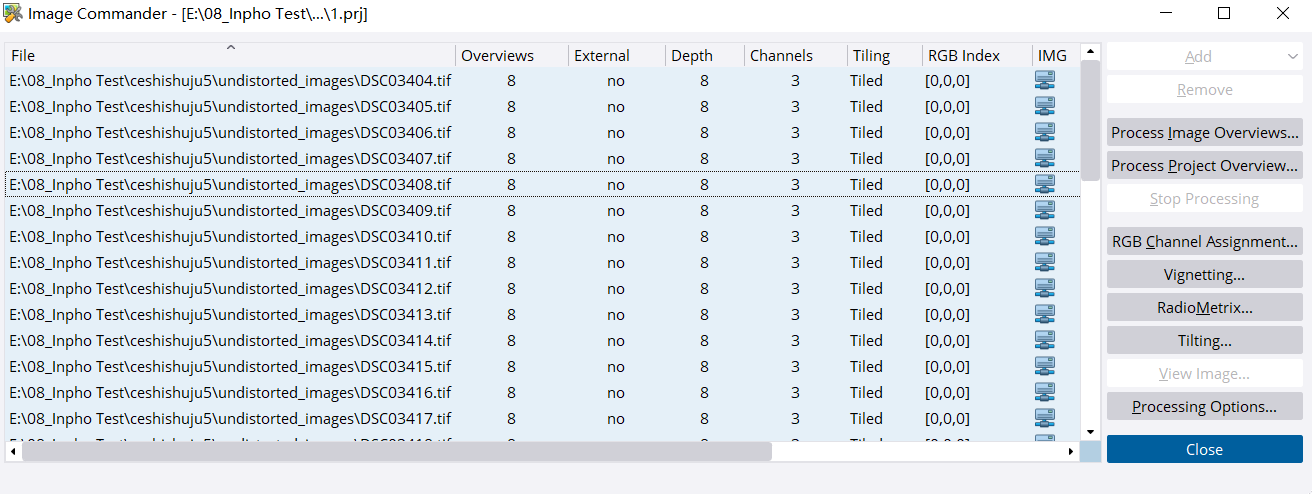
Task: Click the IMG icon for DSC03413.tif row
Action: click(x=1045, y=315)
